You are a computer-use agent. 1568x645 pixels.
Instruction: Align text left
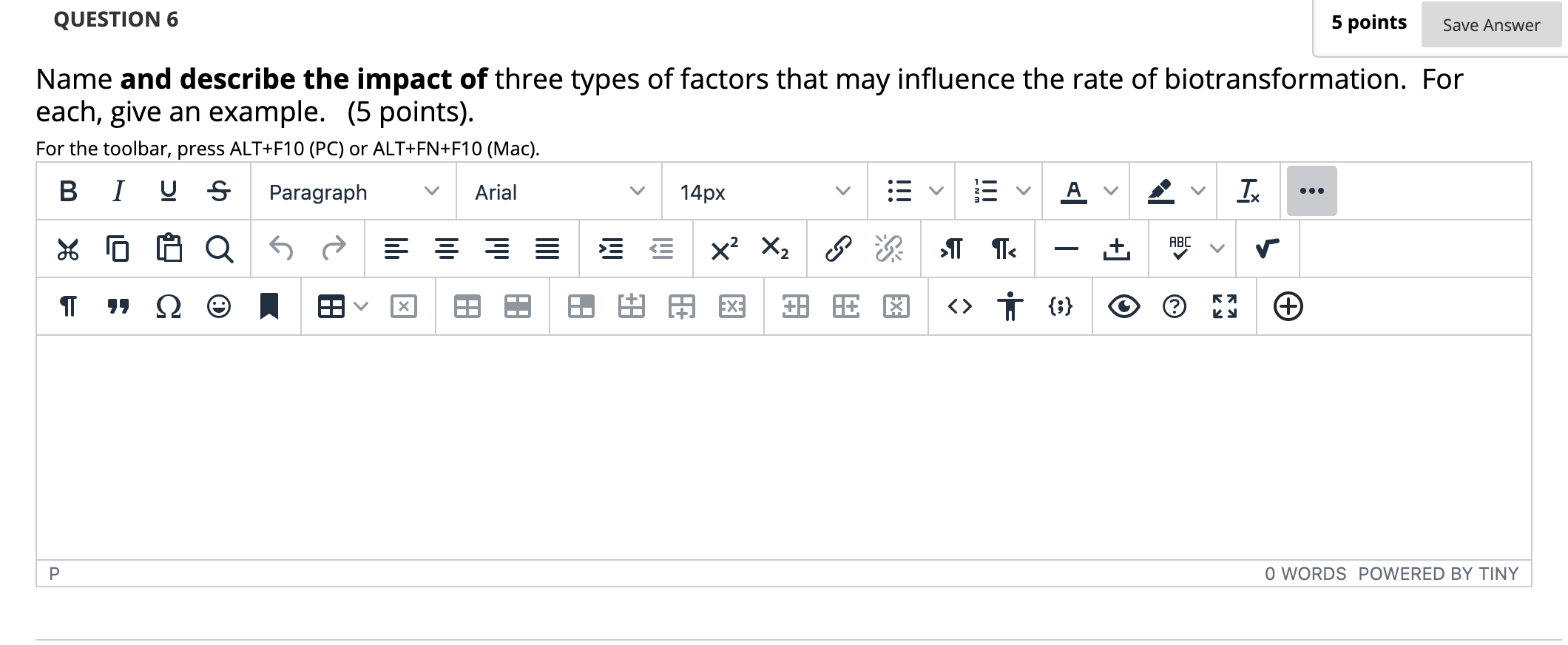[396, 249]
